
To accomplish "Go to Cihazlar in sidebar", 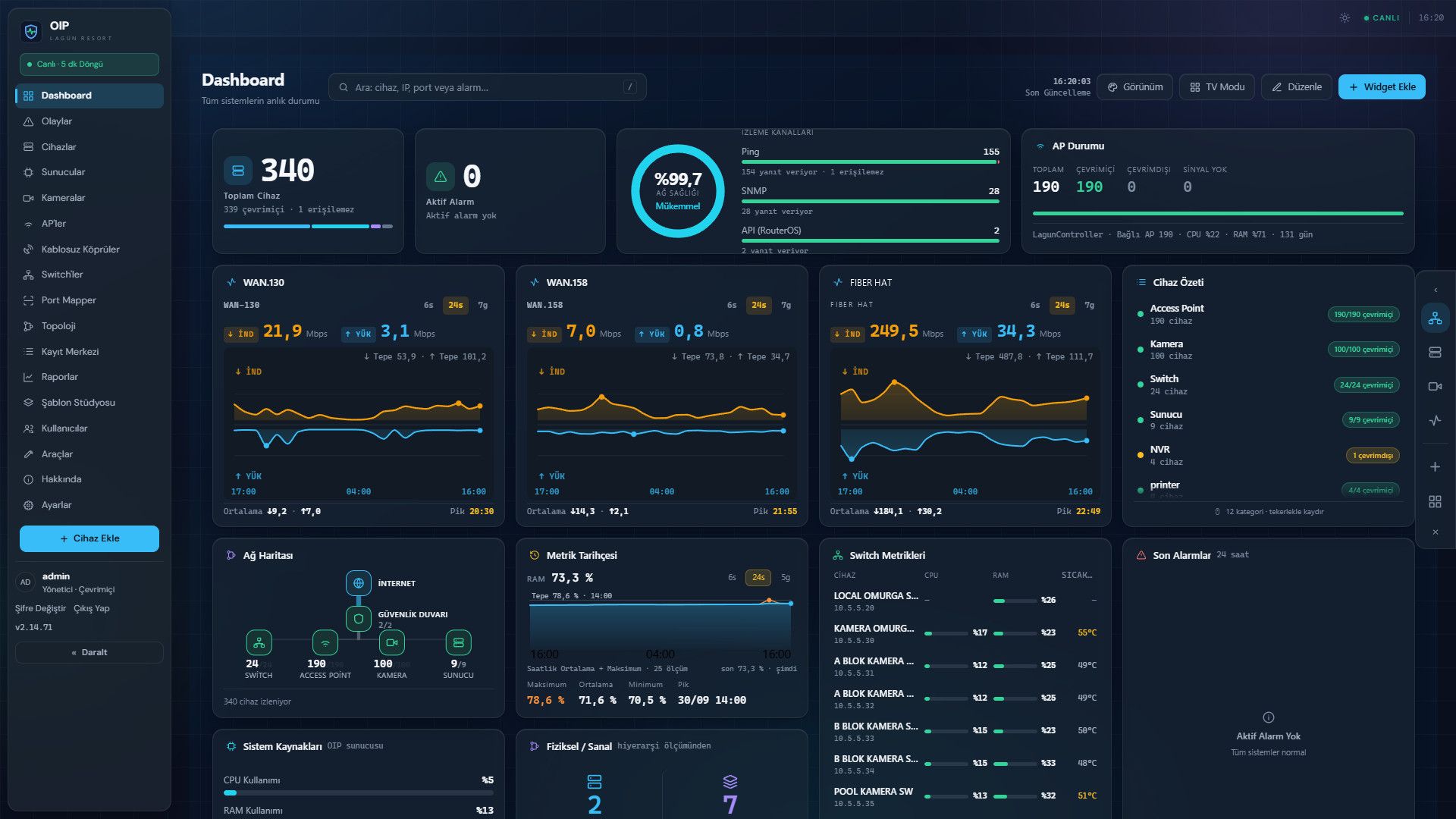I will [x=89, y=147].
